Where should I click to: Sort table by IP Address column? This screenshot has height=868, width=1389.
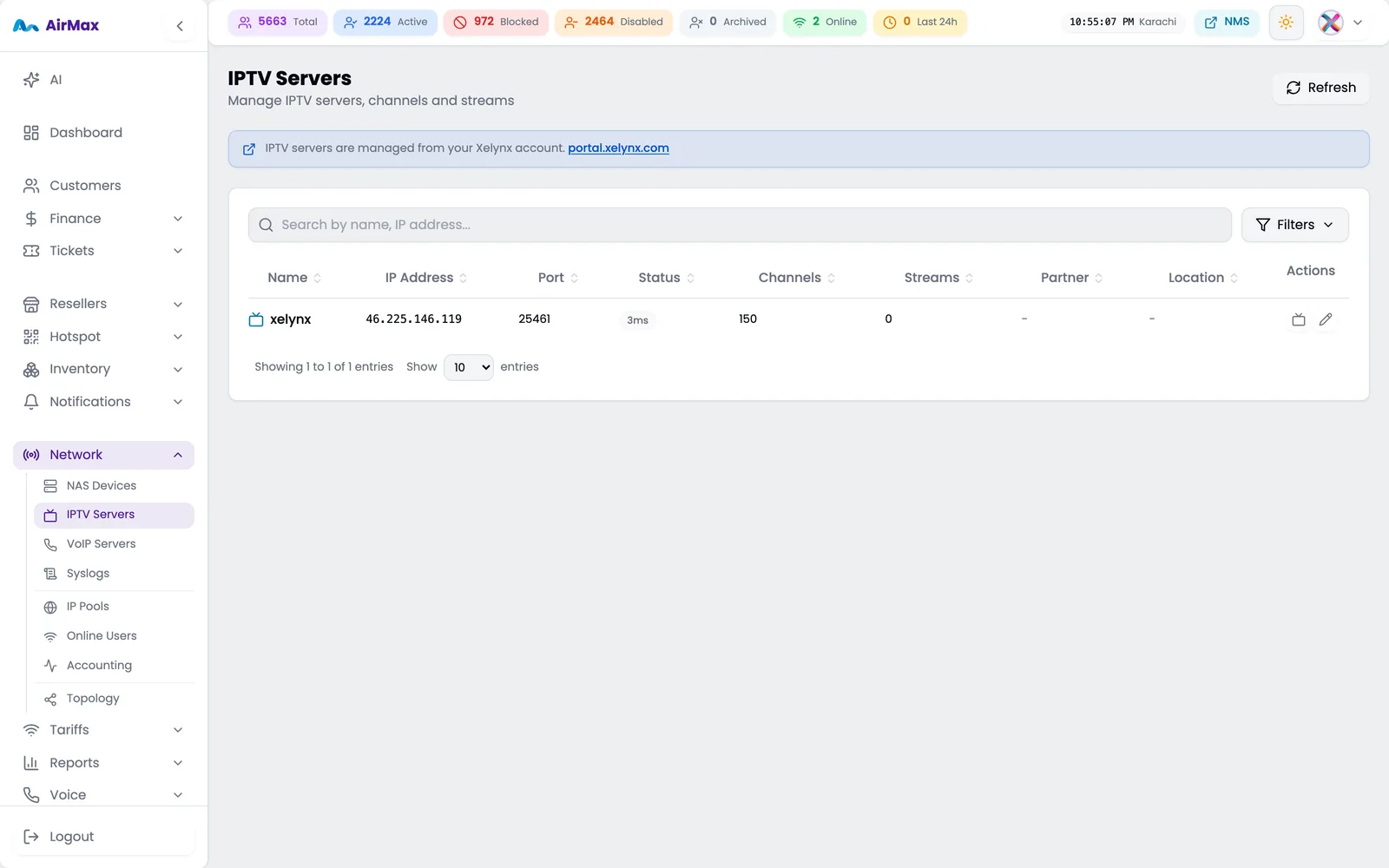(426, 278)
